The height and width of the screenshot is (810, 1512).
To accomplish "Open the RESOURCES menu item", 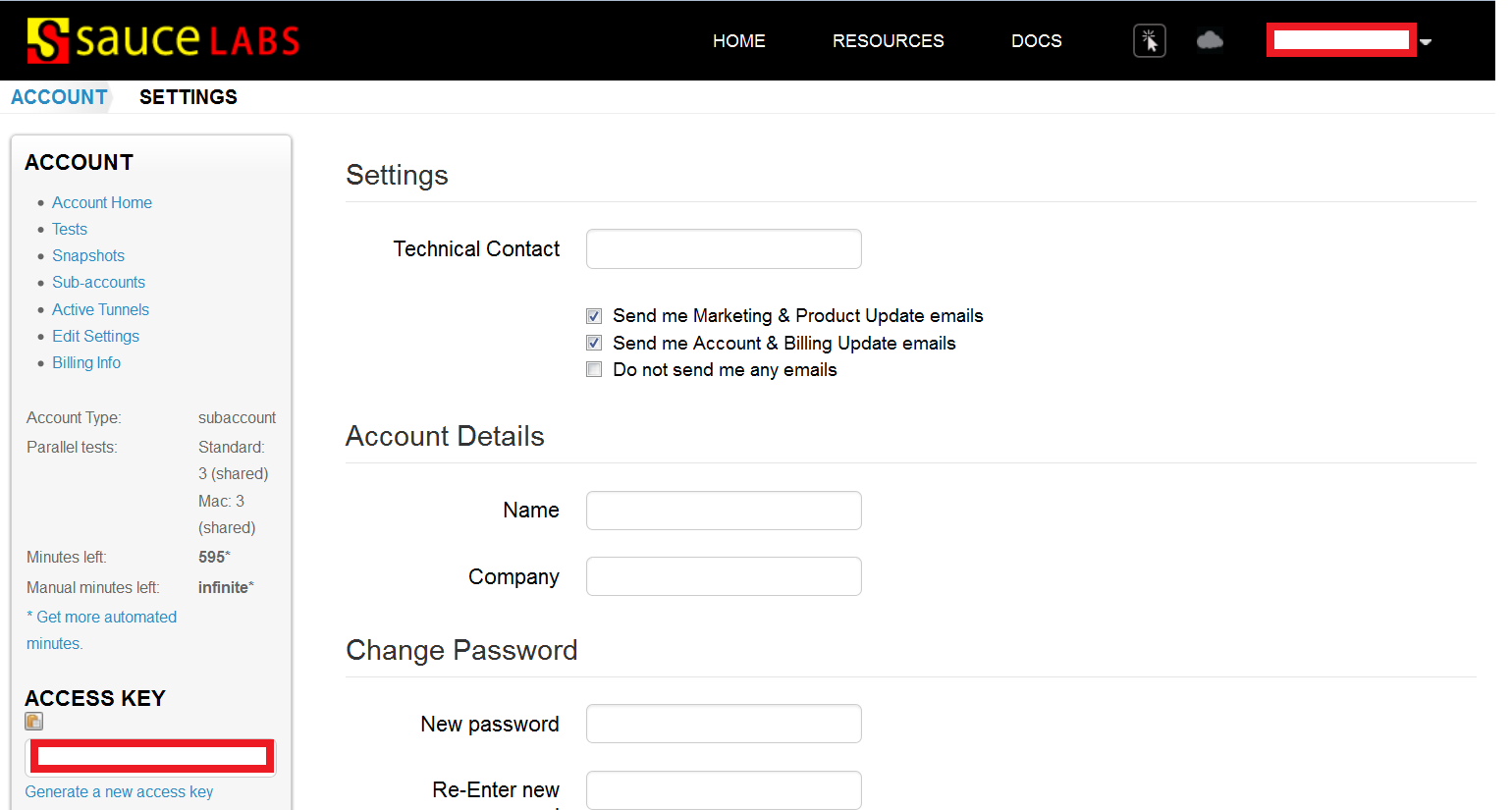I will click(x=888, y=41).
